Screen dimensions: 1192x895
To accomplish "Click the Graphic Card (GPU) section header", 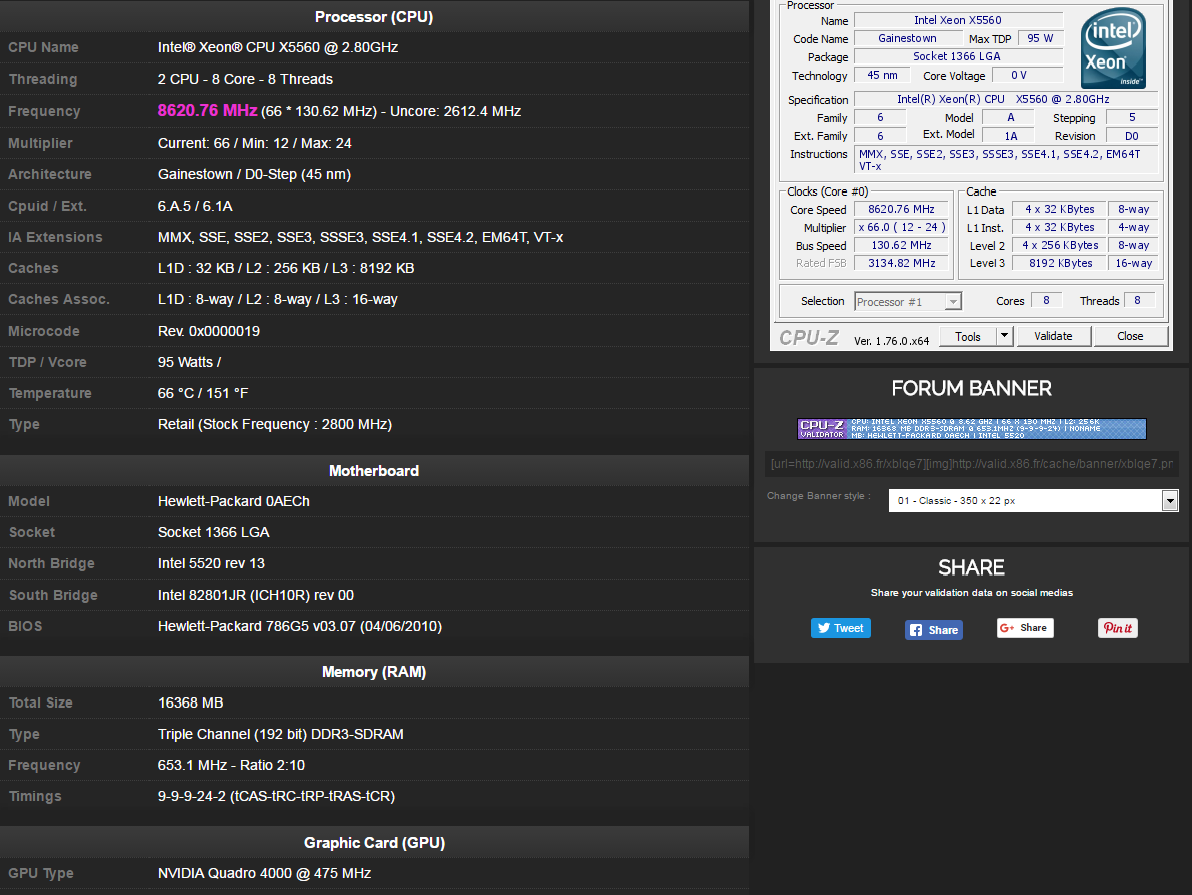I will 374,843.
